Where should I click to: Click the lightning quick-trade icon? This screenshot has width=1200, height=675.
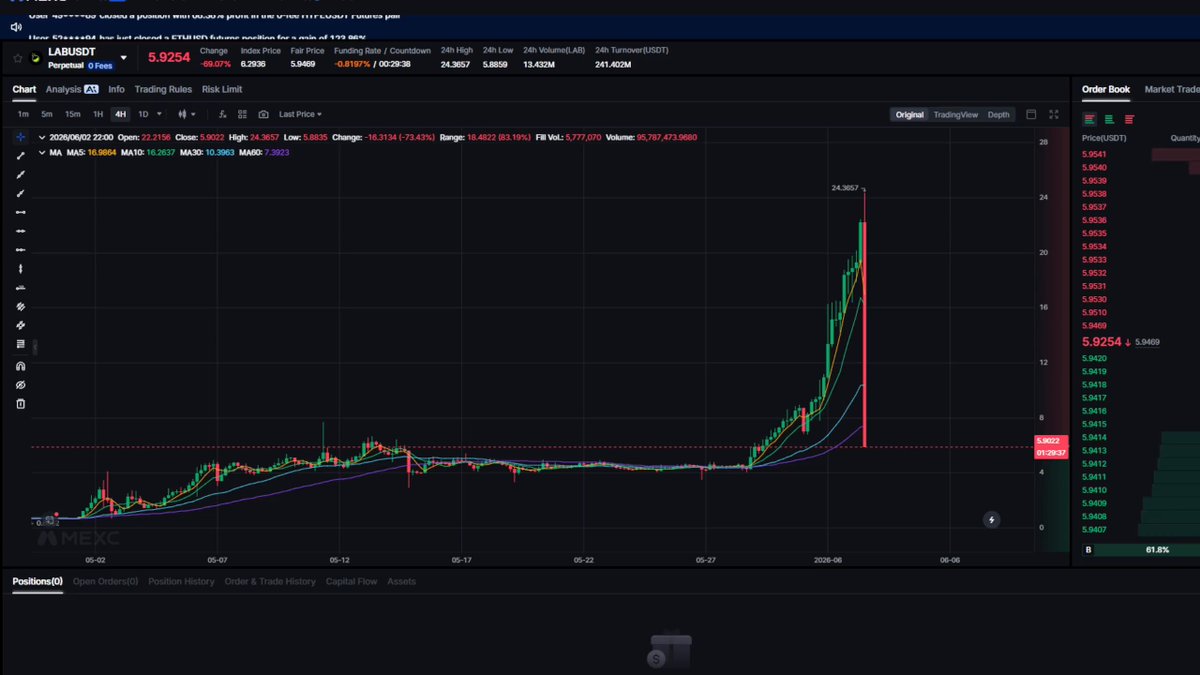tap(992, 520)
